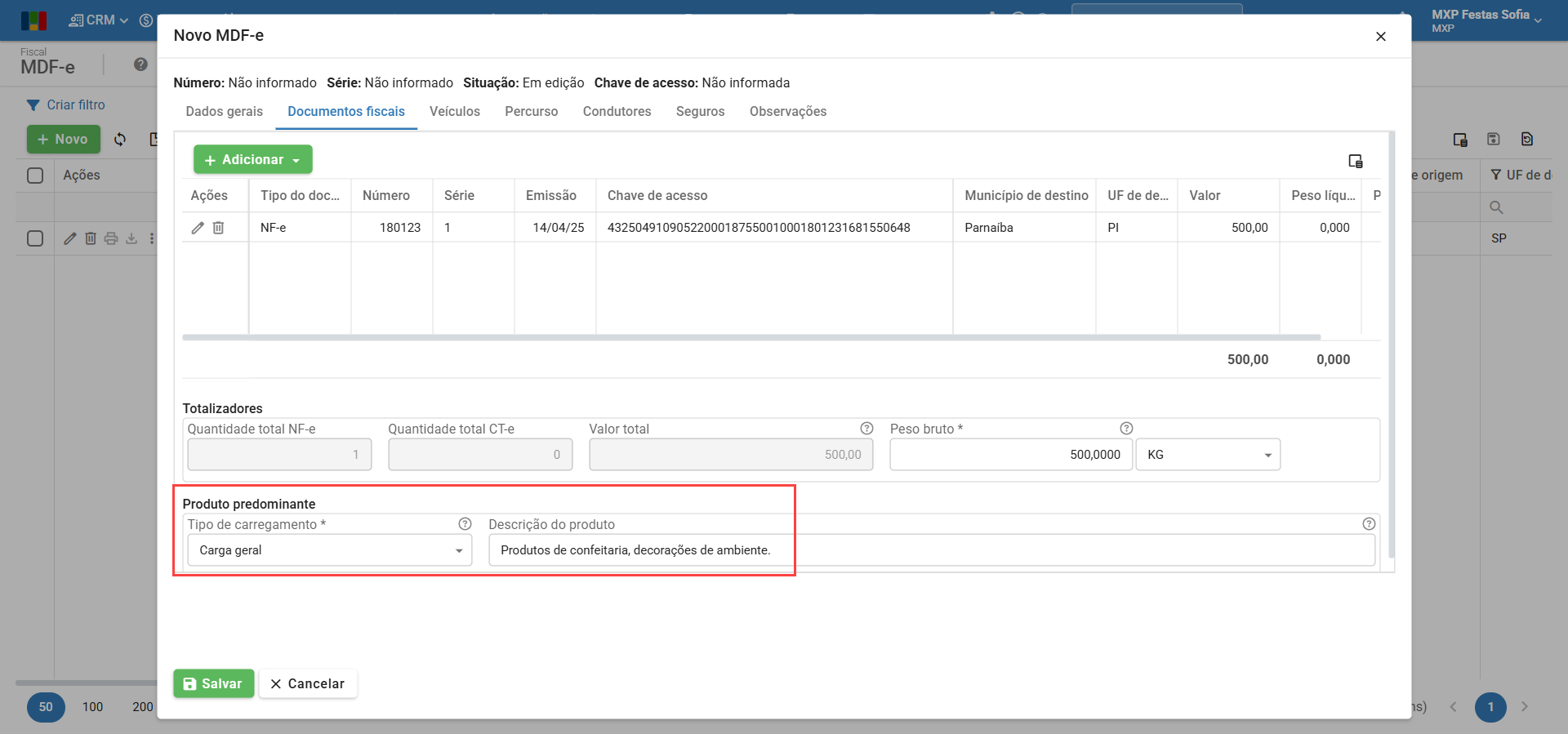Expand the Adicionar dropdown button
Image resolution: width=1568 pixels, height=734 pixels.
coord(253,160)
